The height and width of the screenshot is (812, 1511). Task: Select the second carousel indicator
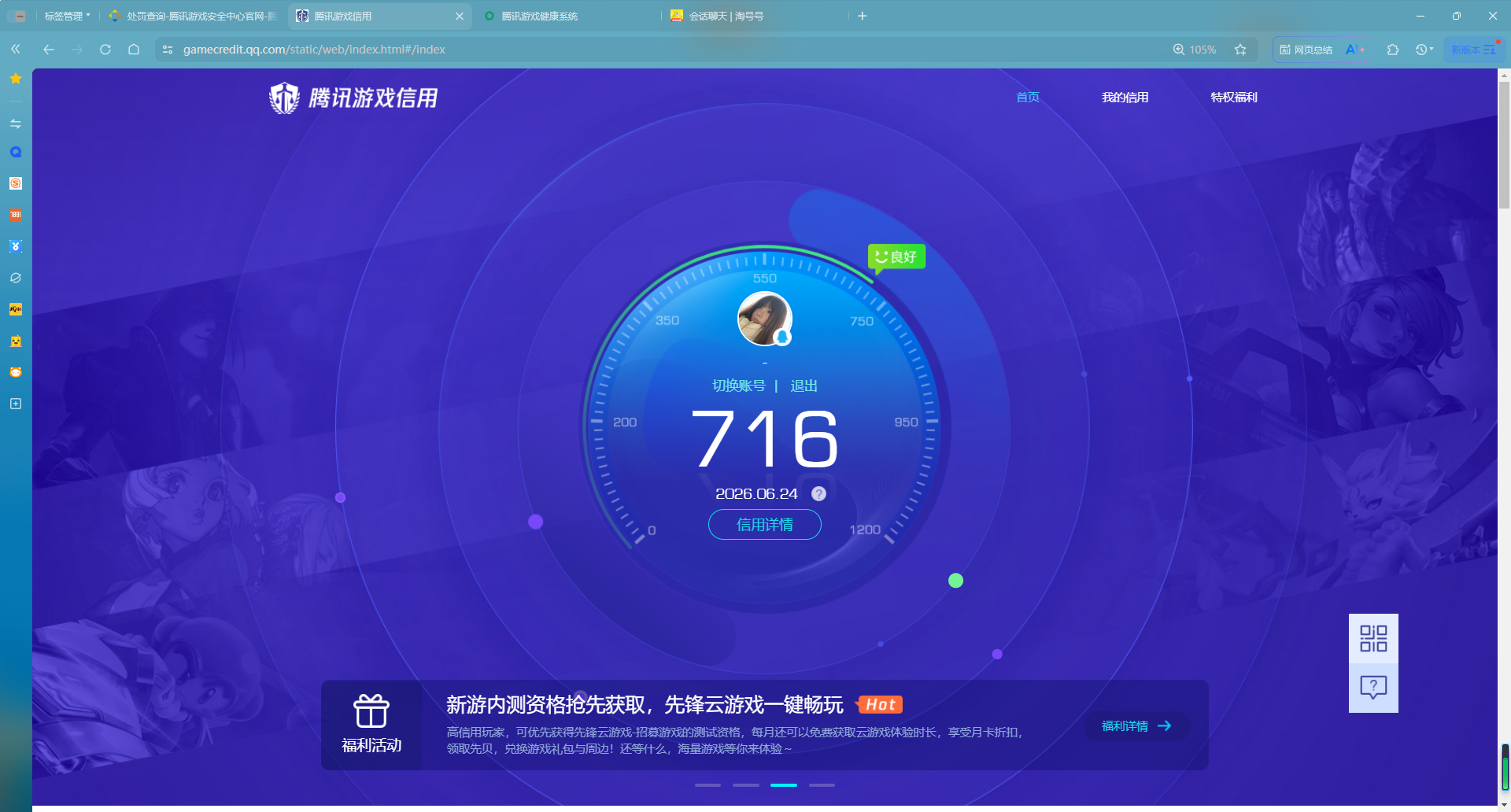pyautogui.click(x=746, y=784)
